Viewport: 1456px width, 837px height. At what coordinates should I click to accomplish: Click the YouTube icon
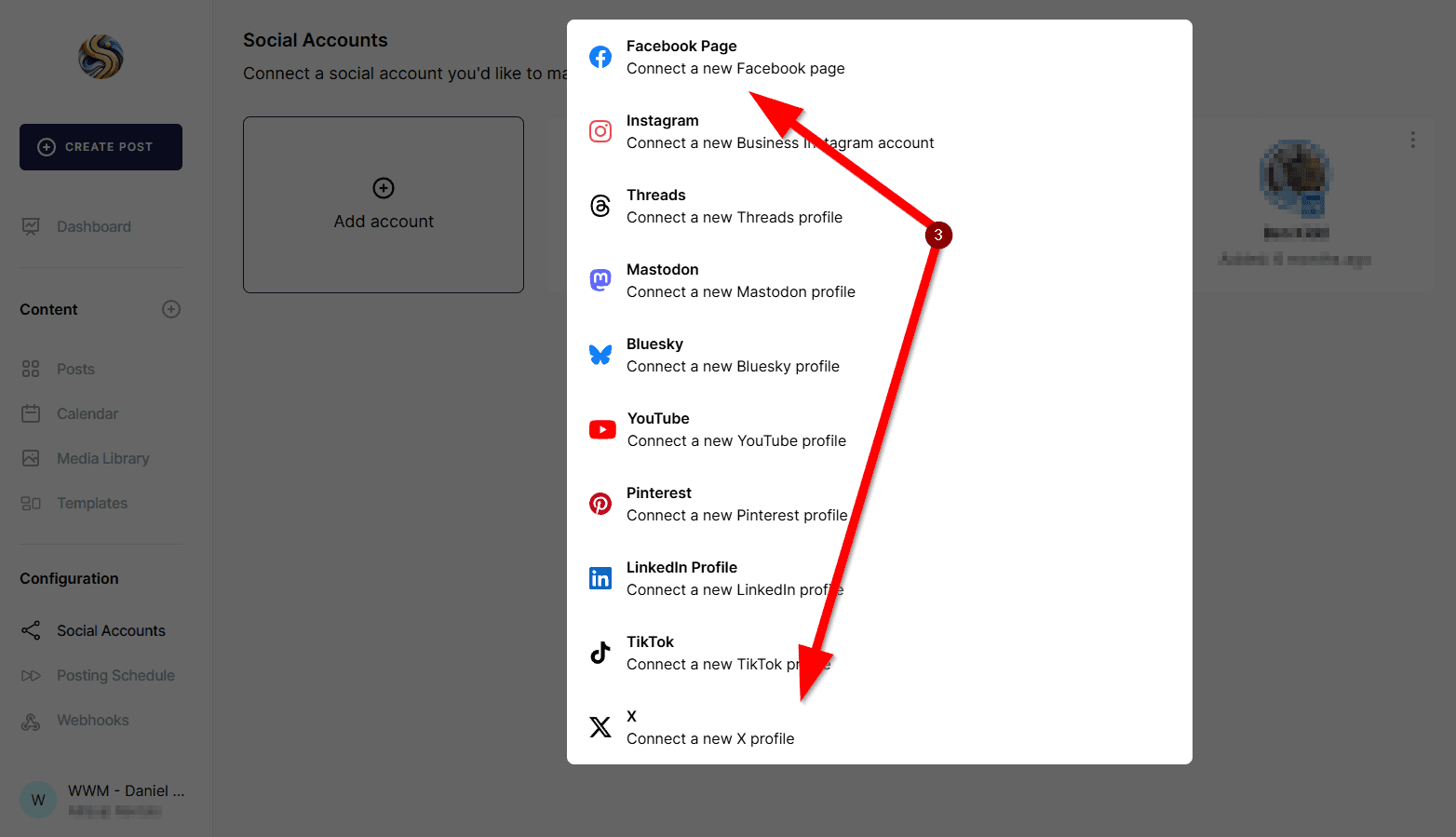tap(602, 429)
